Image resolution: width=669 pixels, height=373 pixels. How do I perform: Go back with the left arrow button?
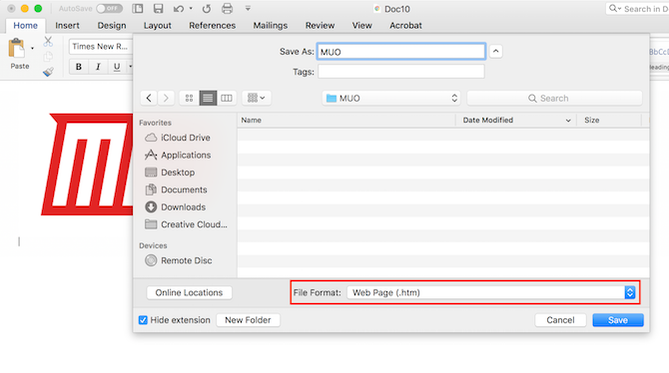148,98
